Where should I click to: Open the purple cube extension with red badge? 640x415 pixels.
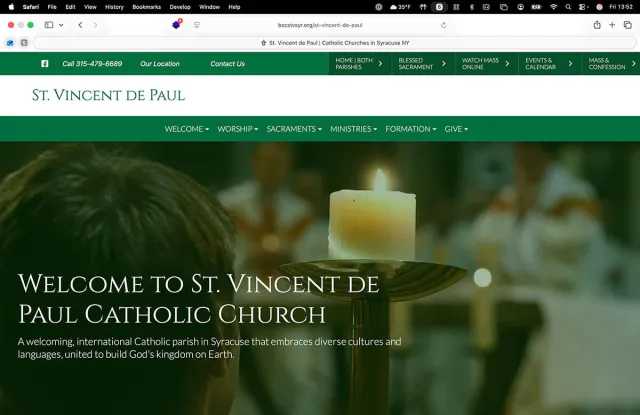tap(177, 24)
